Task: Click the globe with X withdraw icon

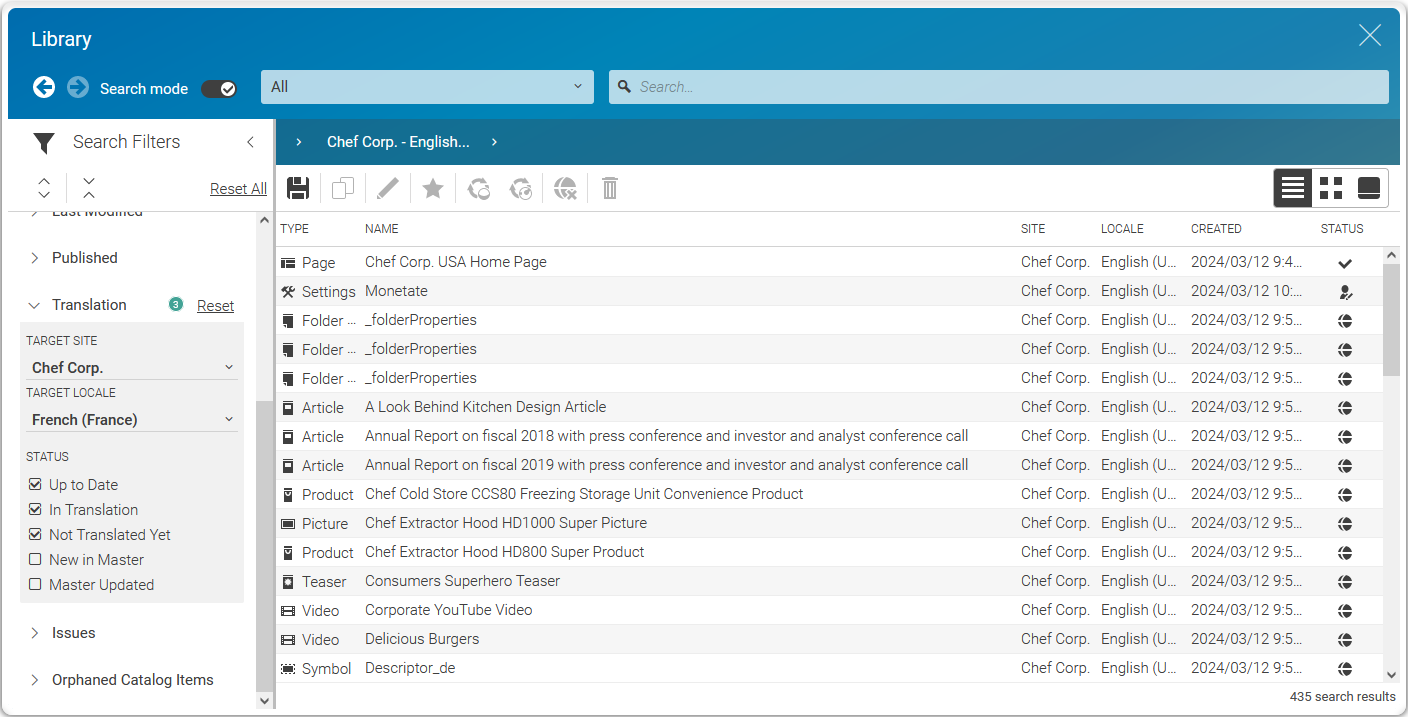Action: click(566, 188)
